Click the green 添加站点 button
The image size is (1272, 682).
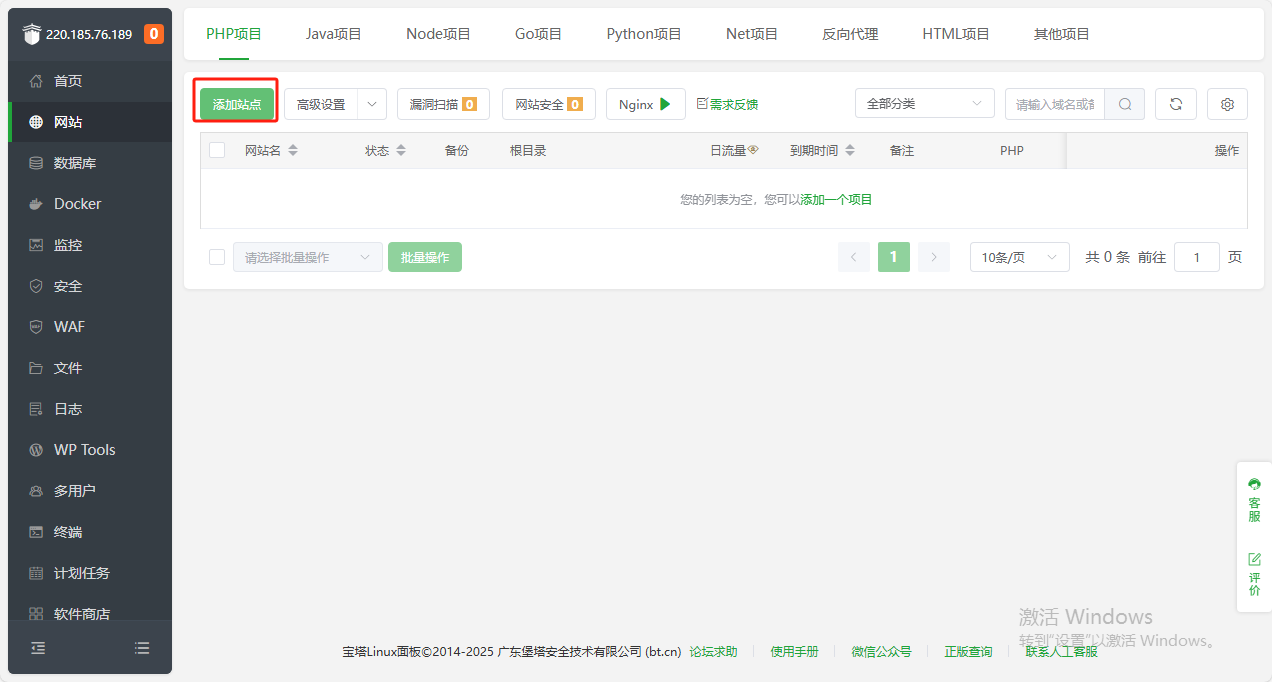coord(236,104)
